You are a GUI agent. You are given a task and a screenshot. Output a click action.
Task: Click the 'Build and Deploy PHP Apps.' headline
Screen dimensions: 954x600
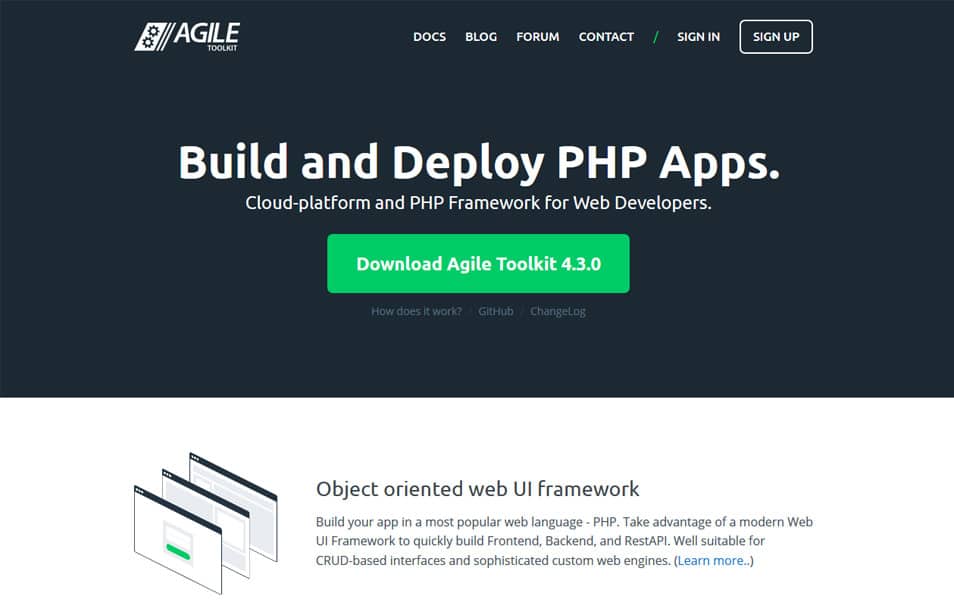pos(479,162)
